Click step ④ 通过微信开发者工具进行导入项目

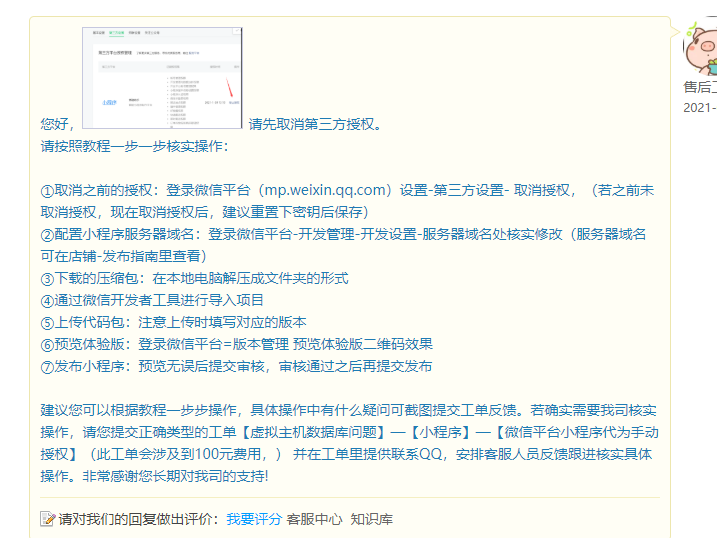152,300
